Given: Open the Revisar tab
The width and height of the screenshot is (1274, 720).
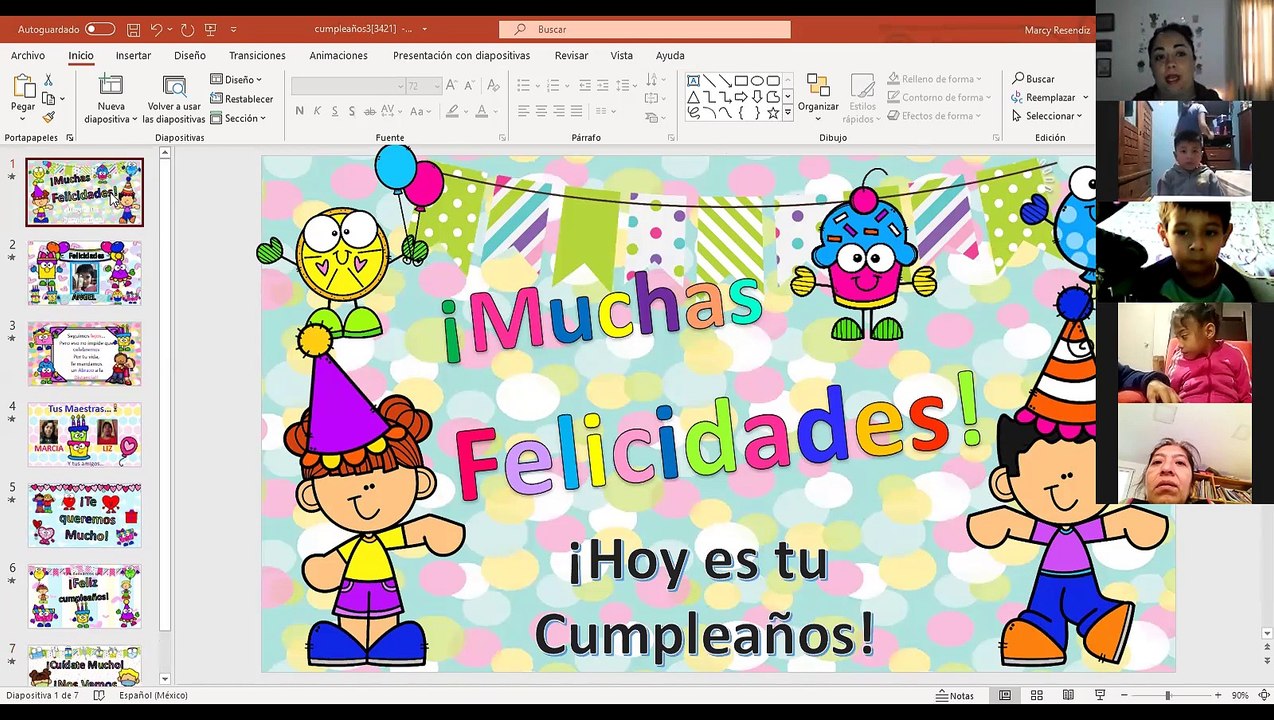Looking at the screenshot, I should 571,56.
